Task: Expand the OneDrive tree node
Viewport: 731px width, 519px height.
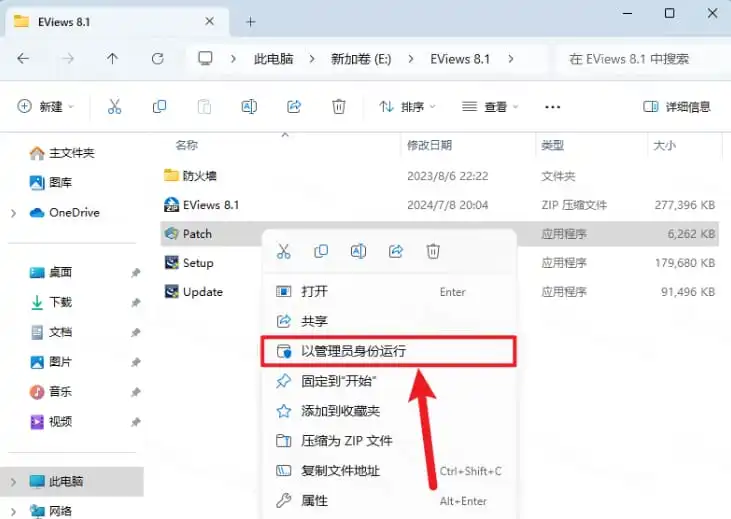Action: 14,213
